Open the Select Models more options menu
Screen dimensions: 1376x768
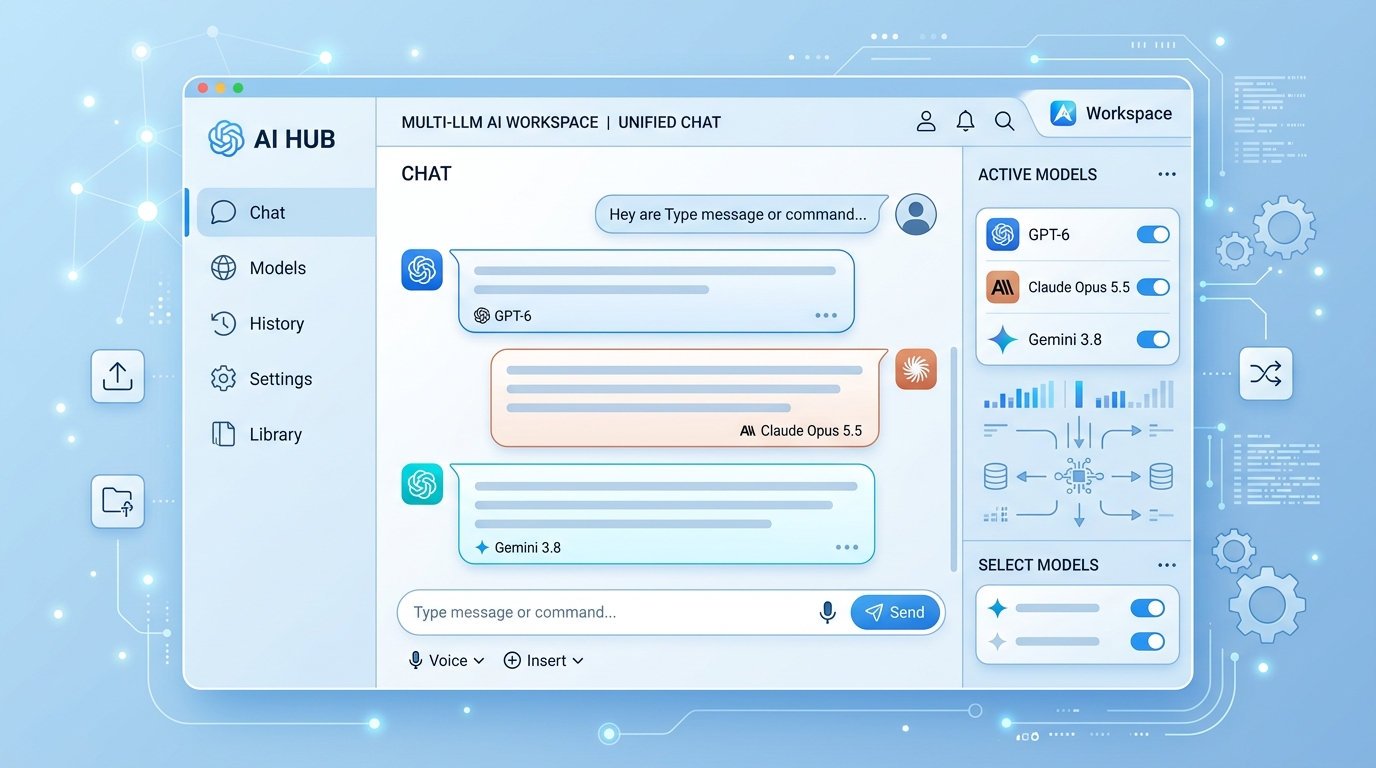tap(1167, 565)
